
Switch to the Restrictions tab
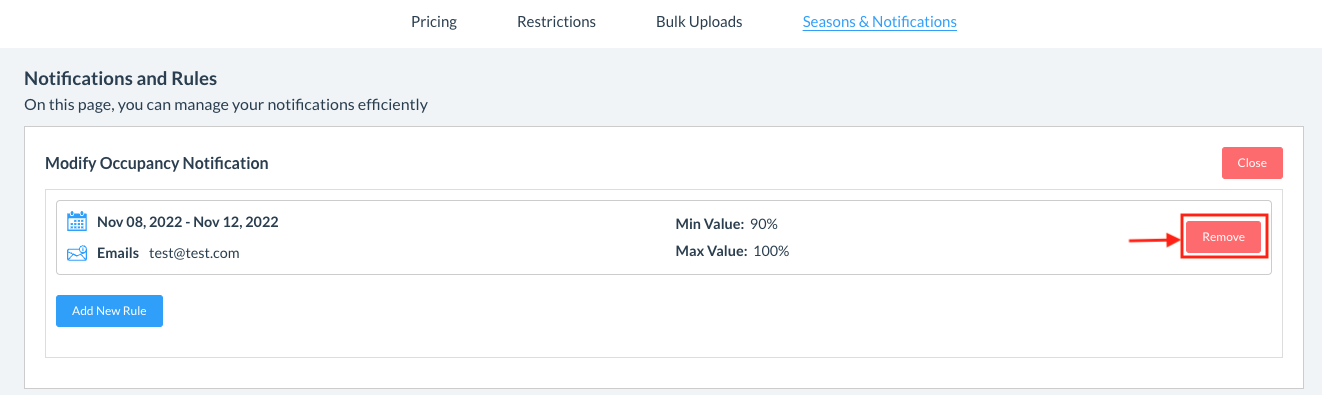(556, 21)
